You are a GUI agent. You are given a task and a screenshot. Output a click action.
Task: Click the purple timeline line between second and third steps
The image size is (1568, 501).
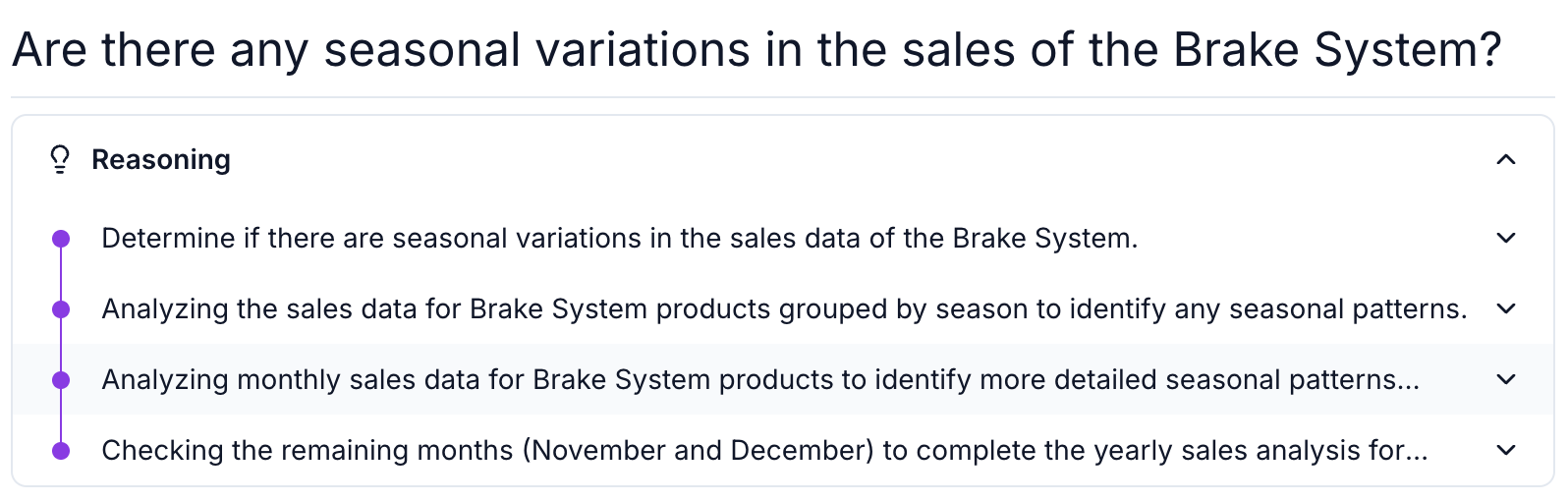61,344
